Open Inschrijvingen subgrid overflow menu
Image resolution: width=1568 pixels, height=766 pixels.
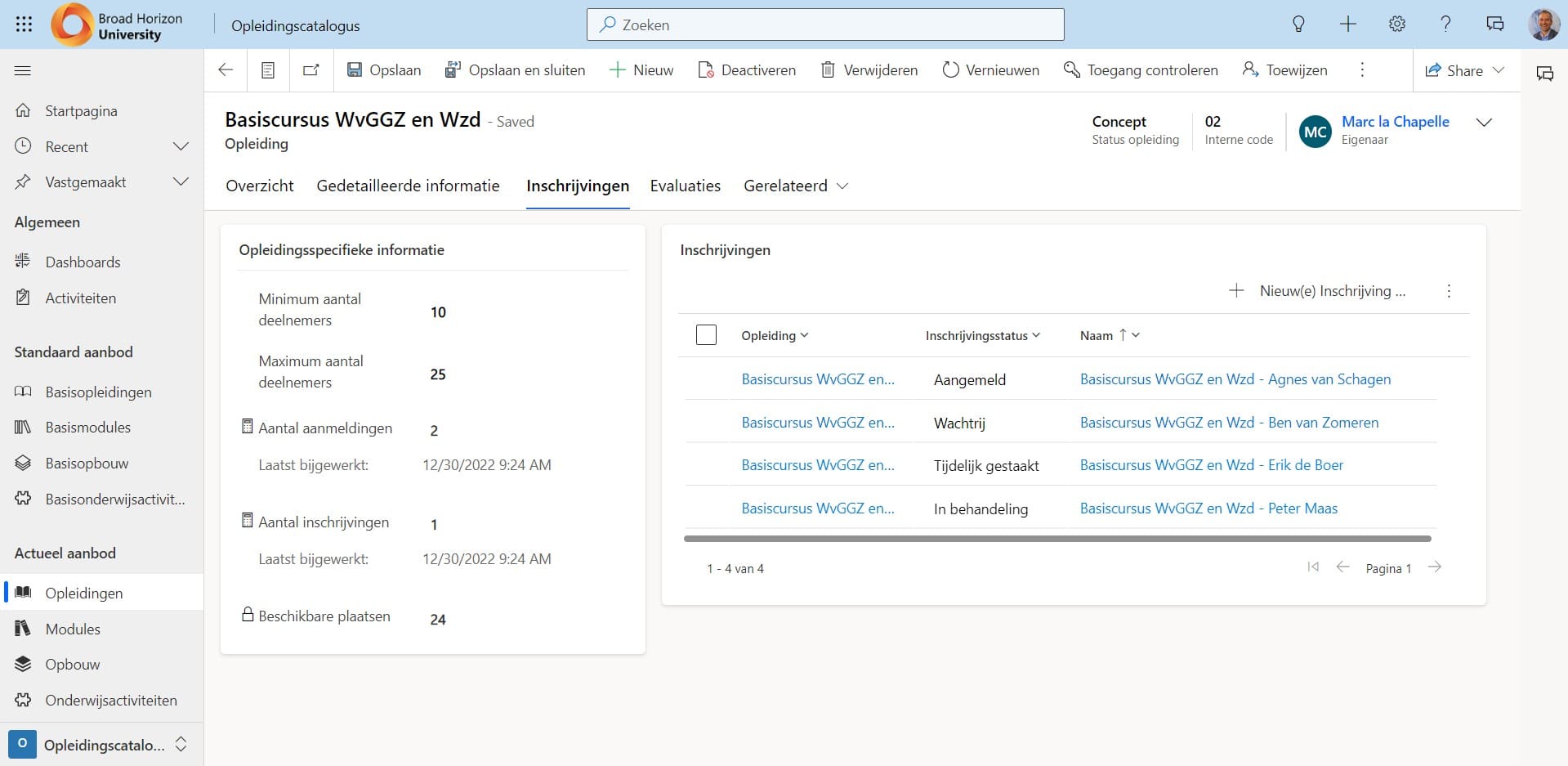pyautogui.click(x=1449, y=291)
